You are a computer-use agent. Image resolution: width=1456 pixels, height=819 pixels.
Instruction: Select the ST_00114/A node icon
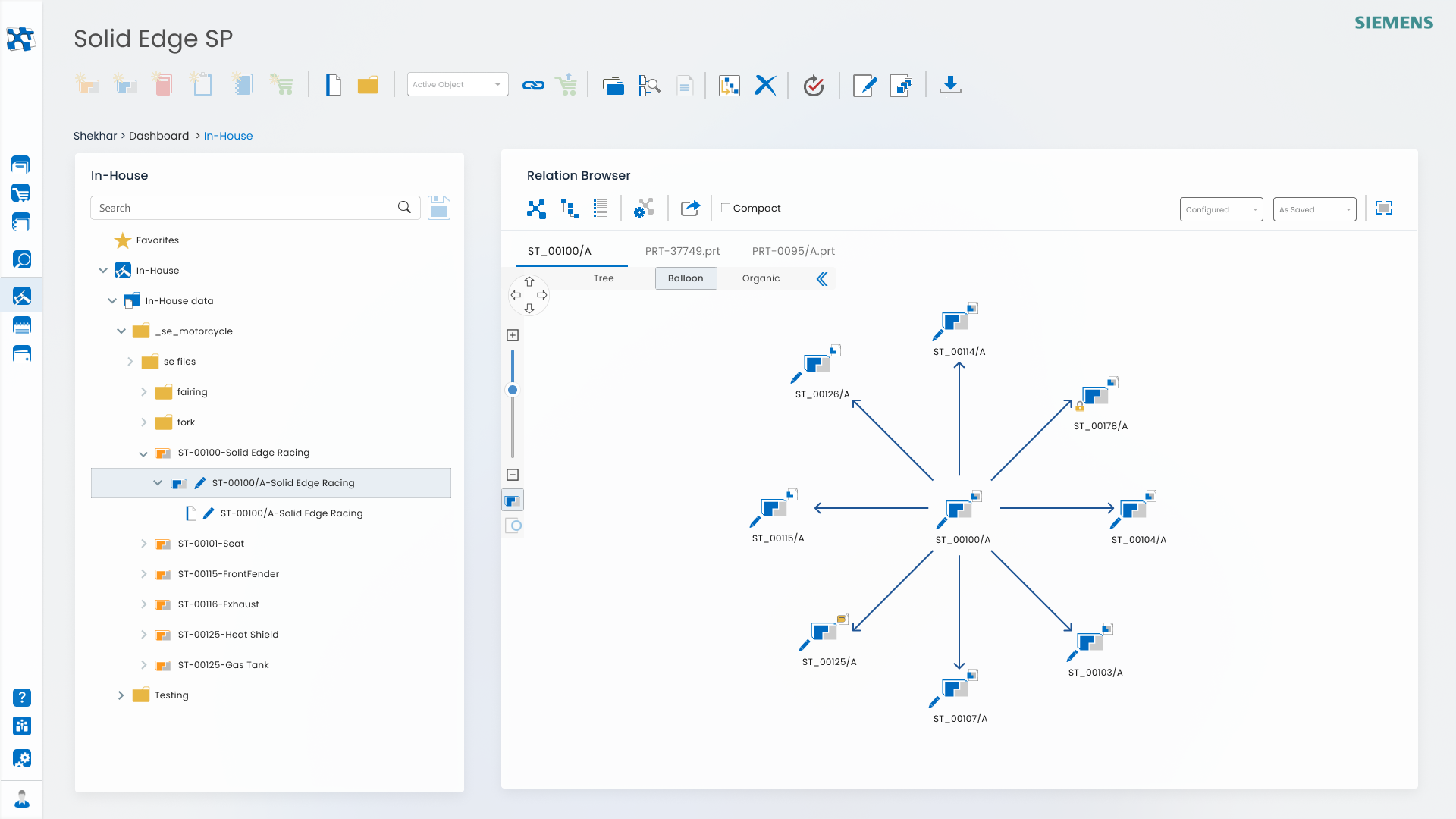[955, 322]
